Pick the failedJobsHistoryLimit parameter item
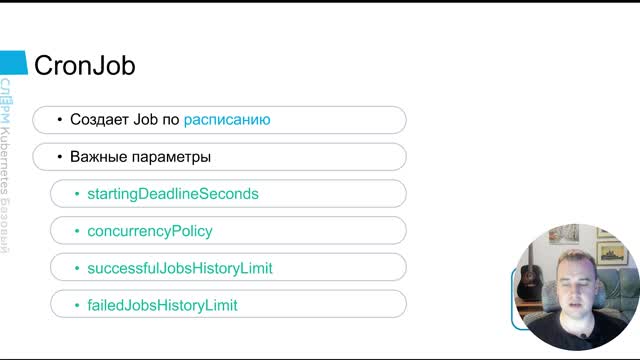Image resolution: width=640 pixels, height=360 pixels. [228, 304]
